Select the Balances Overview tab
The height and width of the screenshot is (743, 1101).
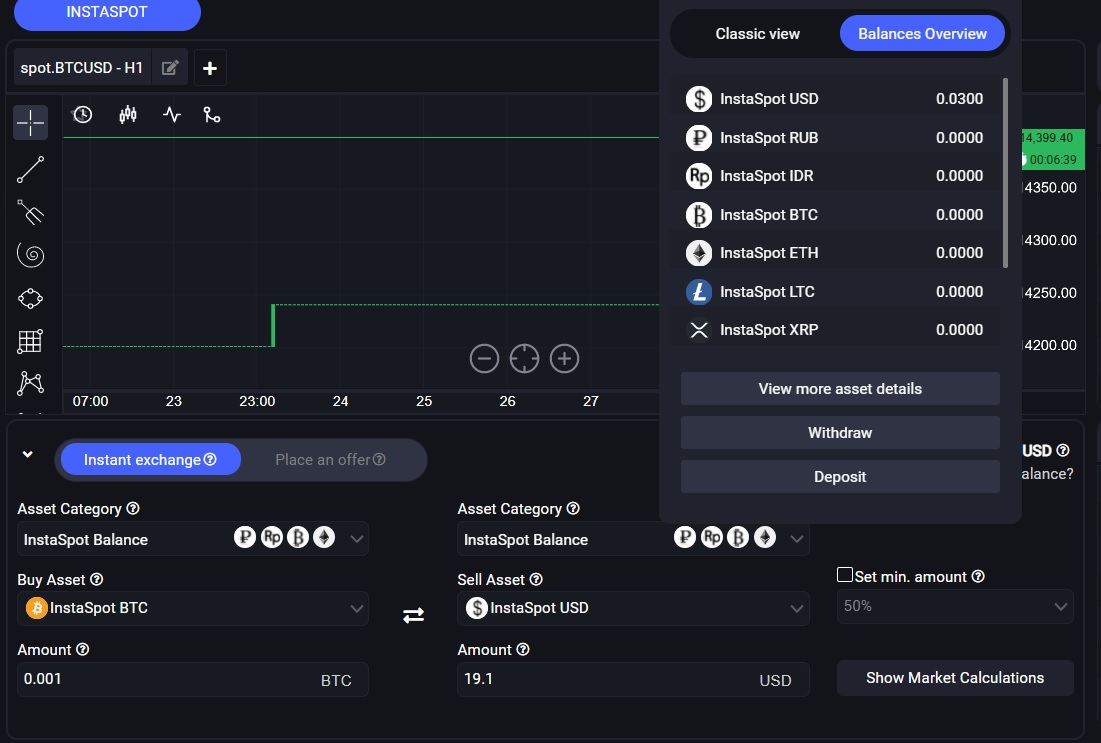[x=923, y=34]
